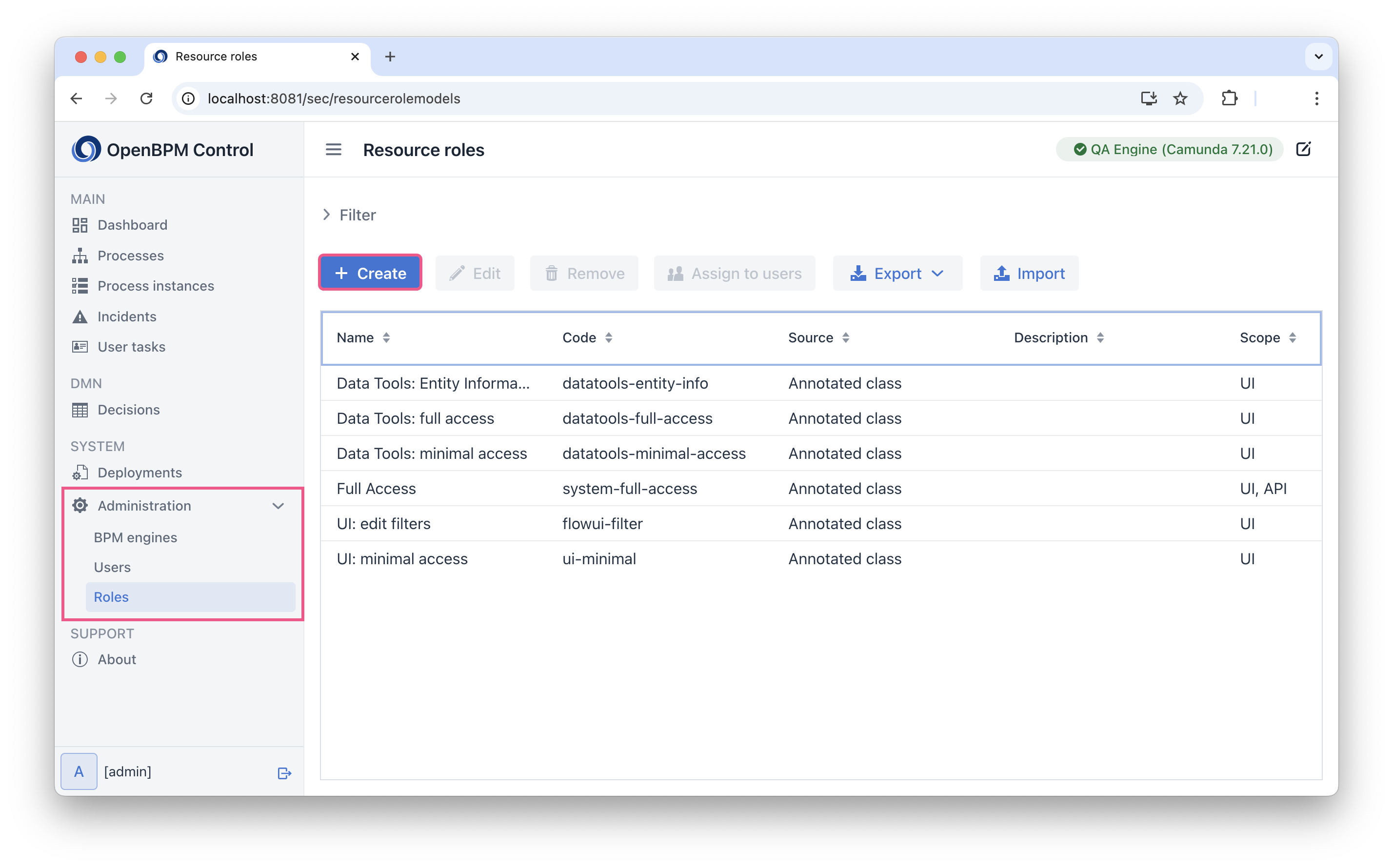Click the edit engine connection icon
This screenshot has height=868, width=1393.
[1303, 149]
